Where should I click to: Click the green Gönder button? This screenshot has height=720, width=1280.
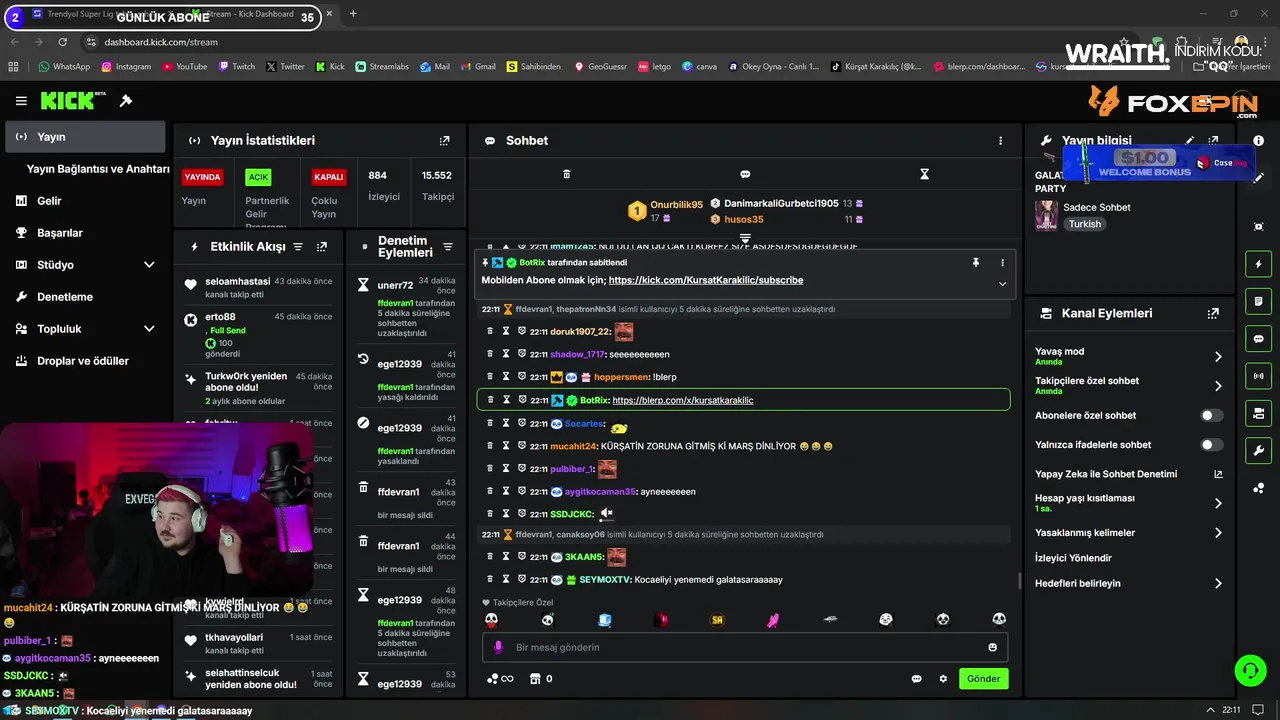coord(983,679)
